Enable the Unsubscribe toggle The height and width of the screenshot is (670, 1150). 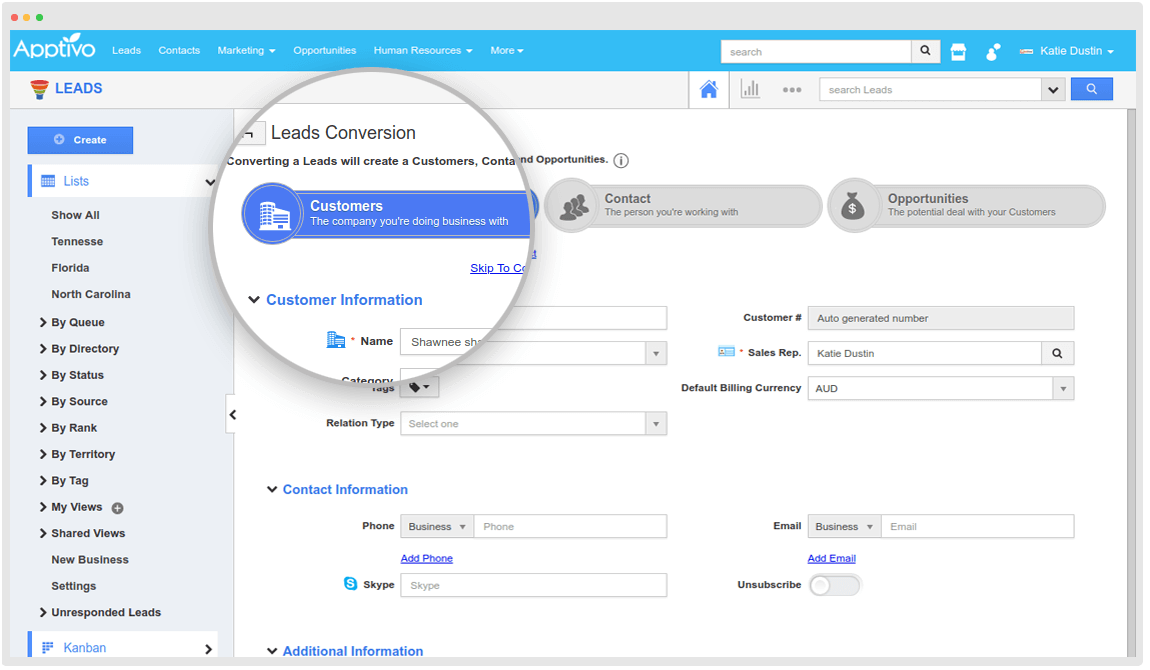click(x=835, y=585)
